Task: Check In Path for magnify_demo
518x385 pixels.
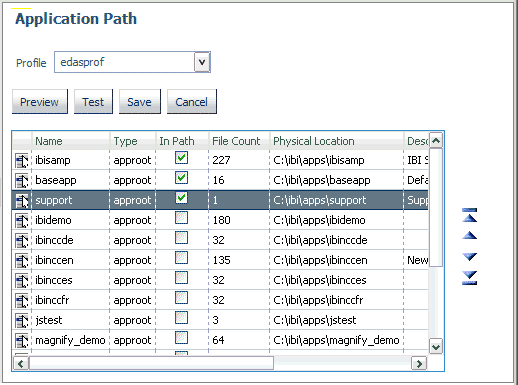Action: tap(181, 338)
